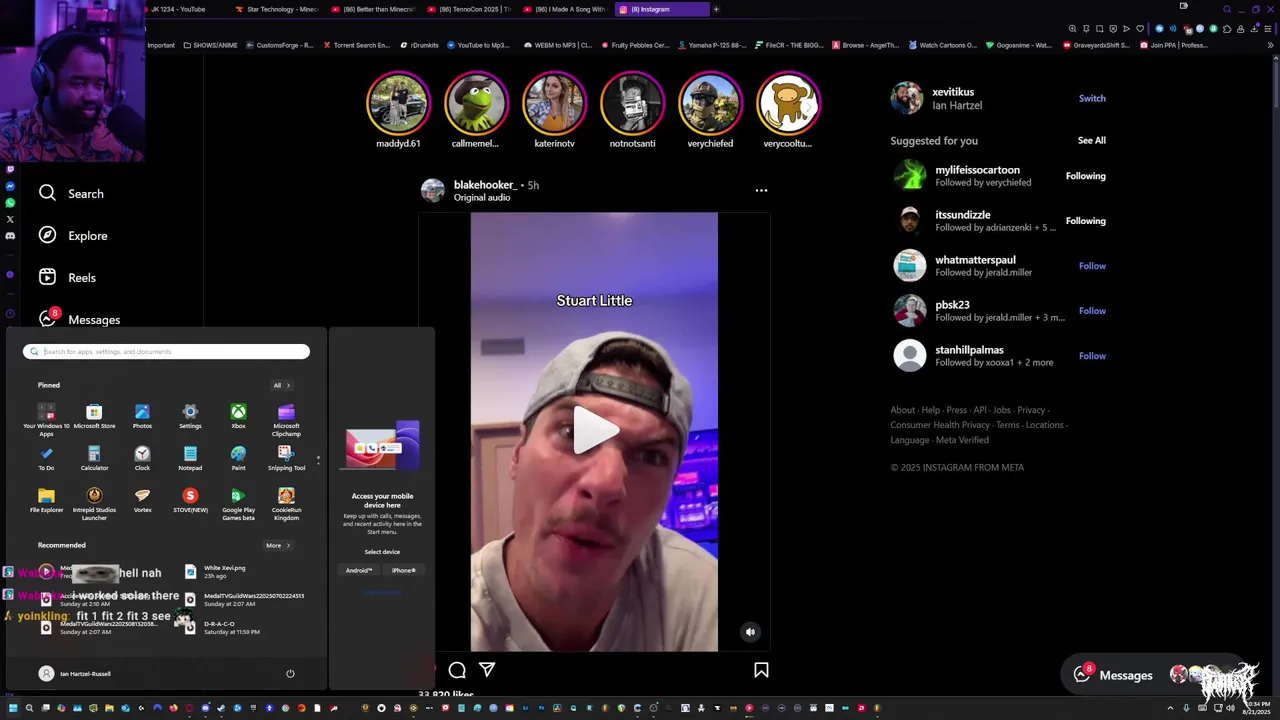
Task: Open Your Windows 10 Apps folder
Action: click(46, 420)
